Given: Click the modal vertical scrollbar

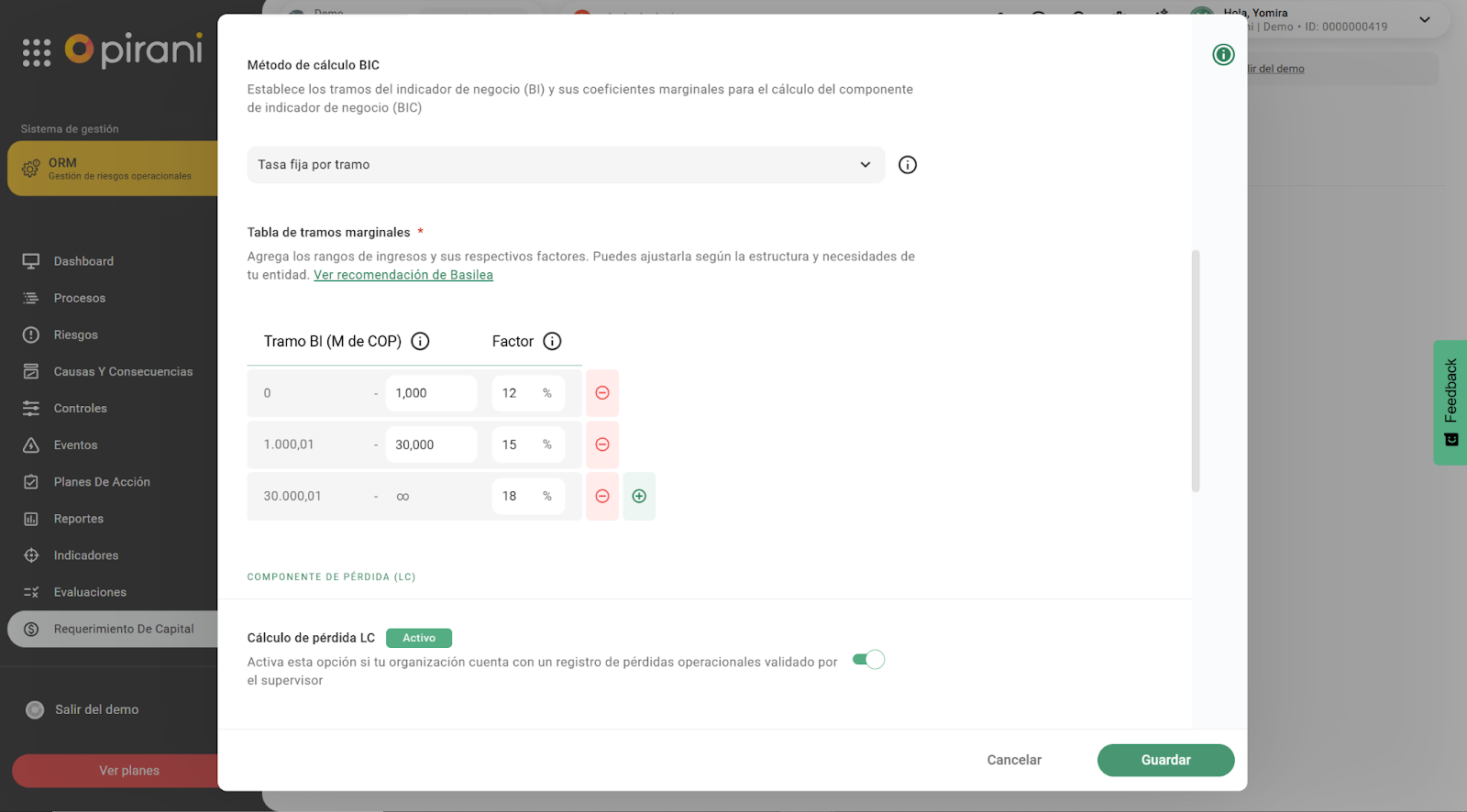Looking at the screenshot, I should pos(1196,371).
